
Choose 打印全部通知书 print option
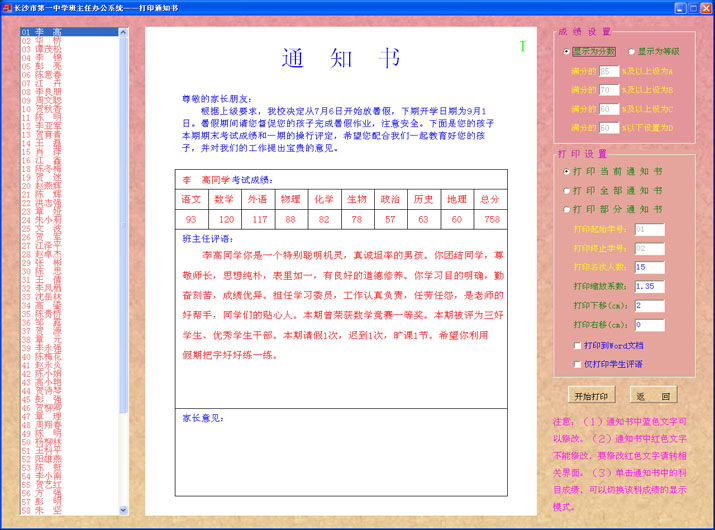[x=566, y=190]
